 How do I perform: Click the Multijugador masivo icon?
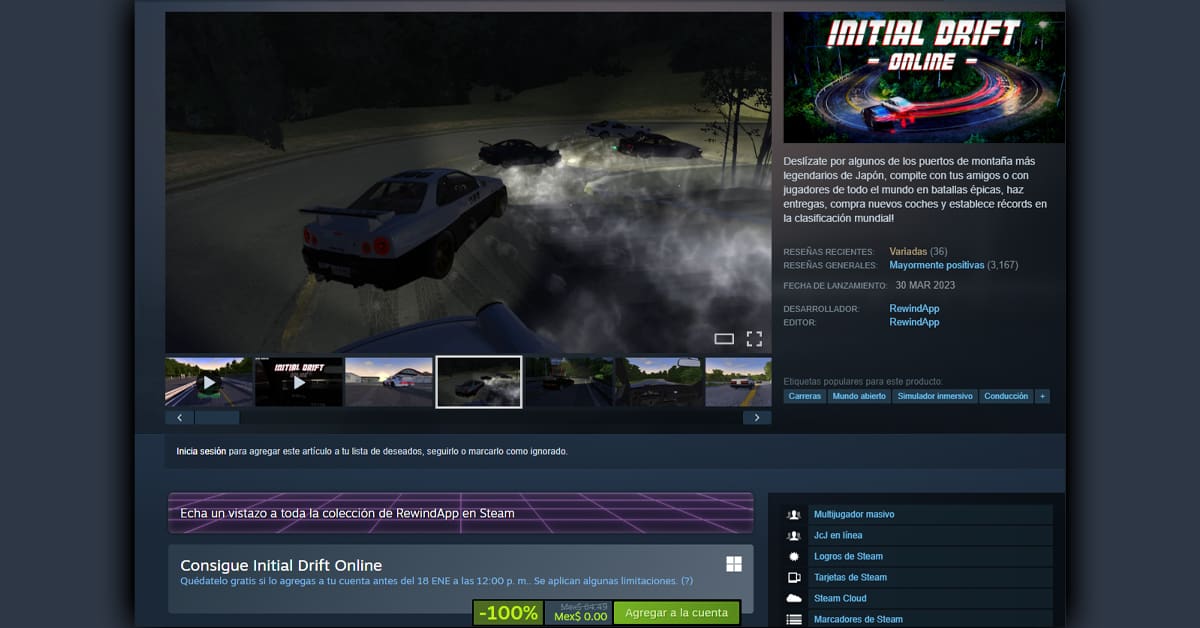click(794, 514)
